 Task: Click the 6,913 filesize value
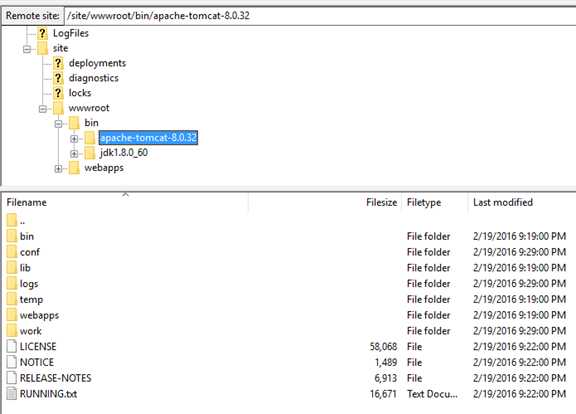pyautogui.click(x=386, y=378)
